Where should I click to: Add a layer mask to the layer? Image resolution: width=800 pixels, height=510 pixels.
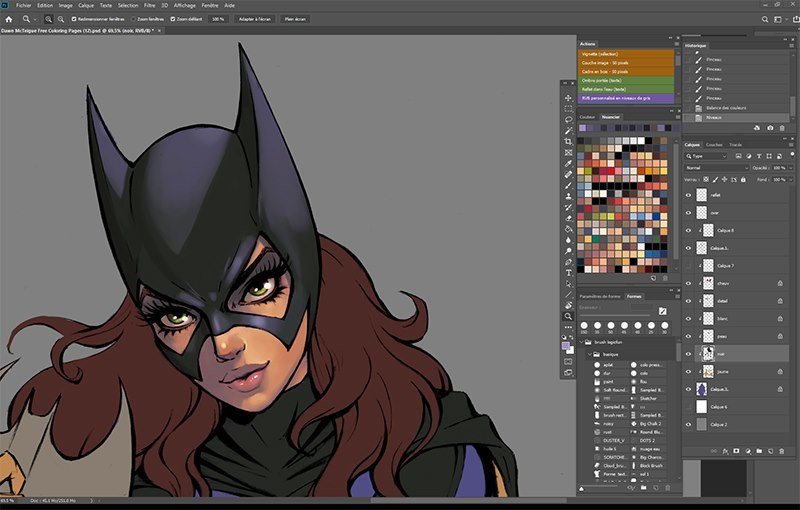736,451
